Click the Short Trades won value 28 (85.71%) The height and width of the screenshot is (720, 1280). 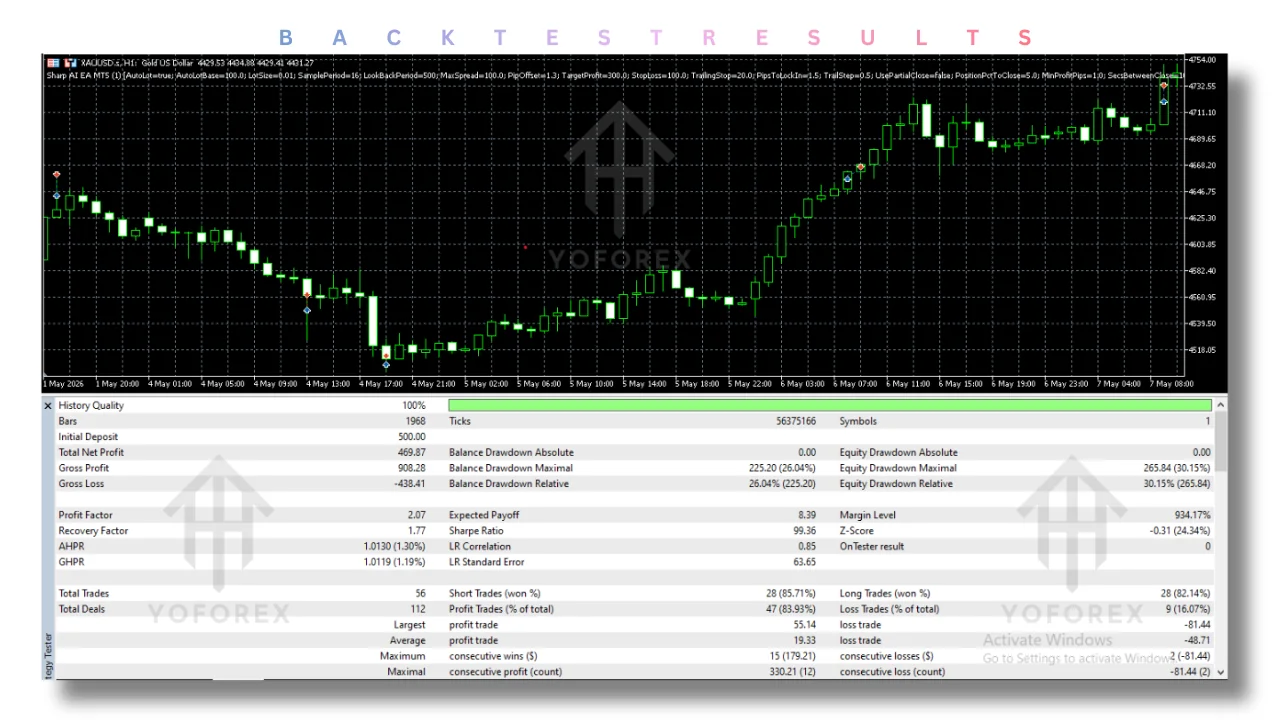pyautogui.click(x=790, y=593)
